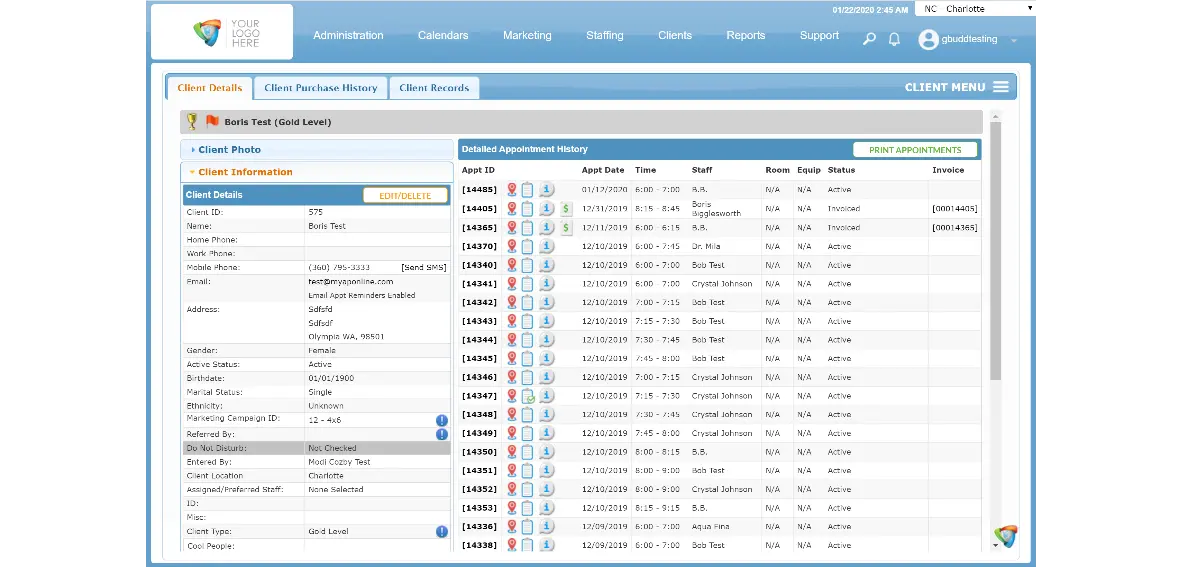
Task: Click the scrollbar up arrow
Action: [x=995, y=116]
